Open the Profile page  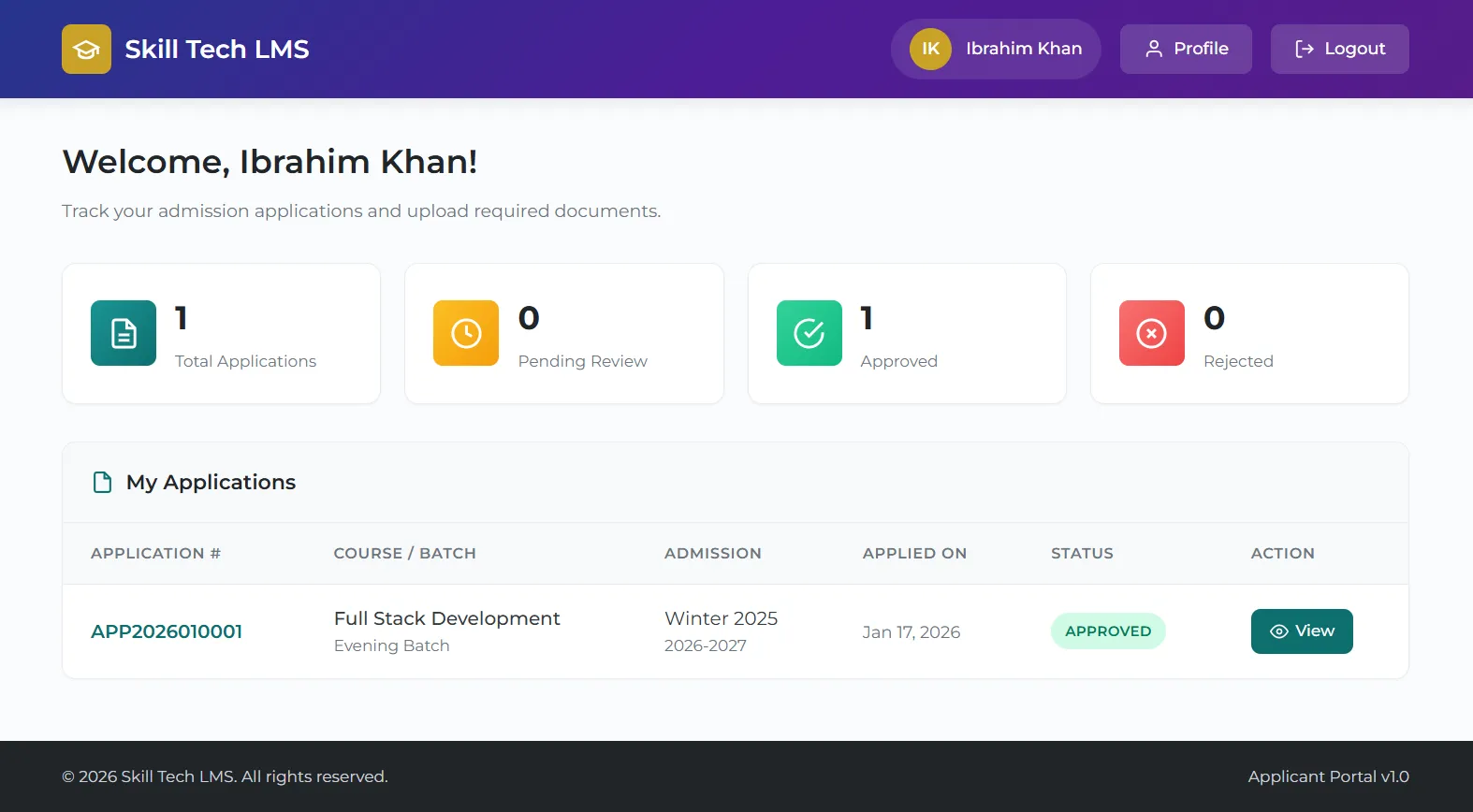pos(1186,49)
